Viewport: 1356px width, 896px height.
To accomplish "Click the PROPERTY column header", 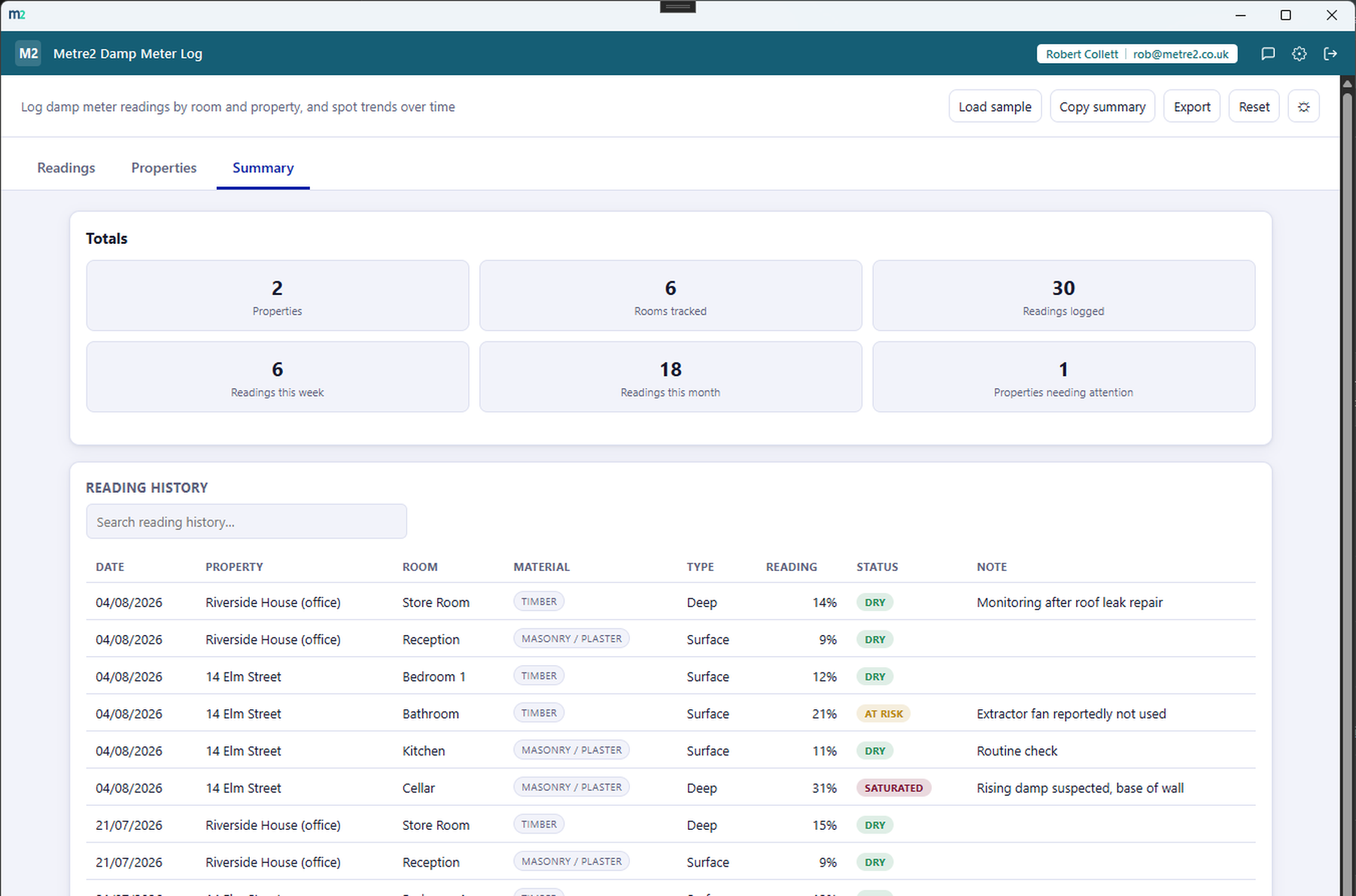I will pyautogui.click(x=234, y=566).
